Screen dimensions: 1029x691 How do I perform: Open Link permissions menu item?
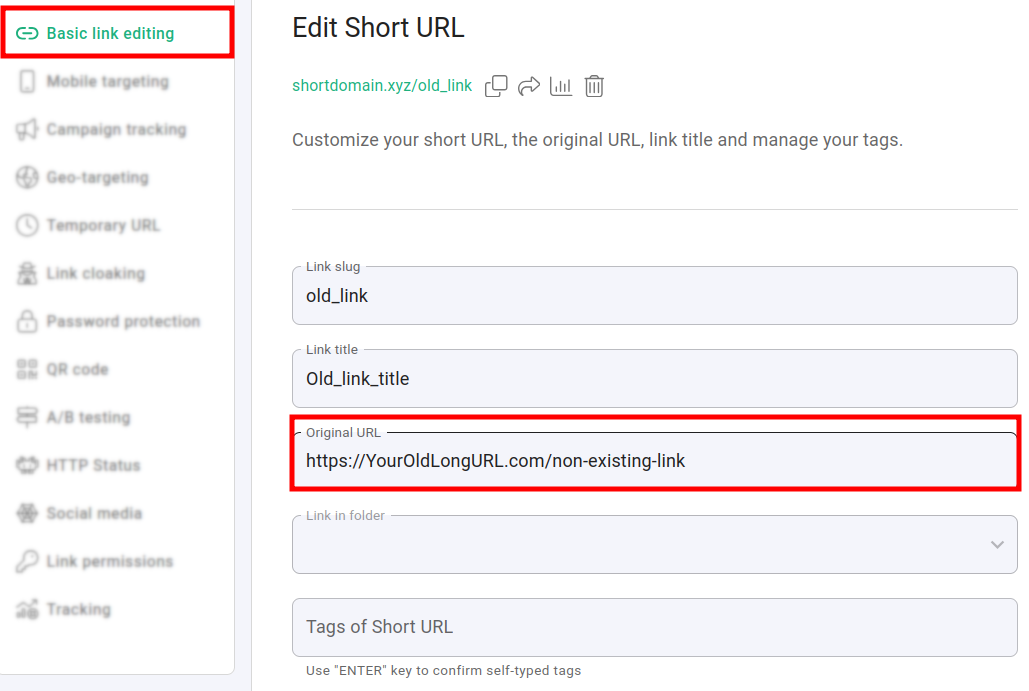pos(109,562)
